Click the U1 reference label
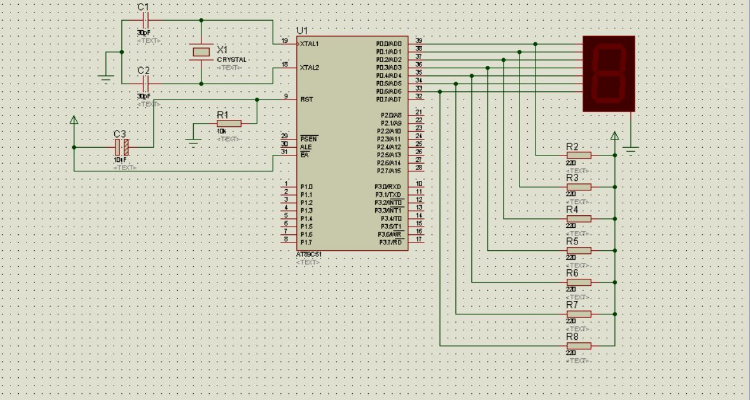This screenshot has height=400, width=750. [x=302, y=30]
